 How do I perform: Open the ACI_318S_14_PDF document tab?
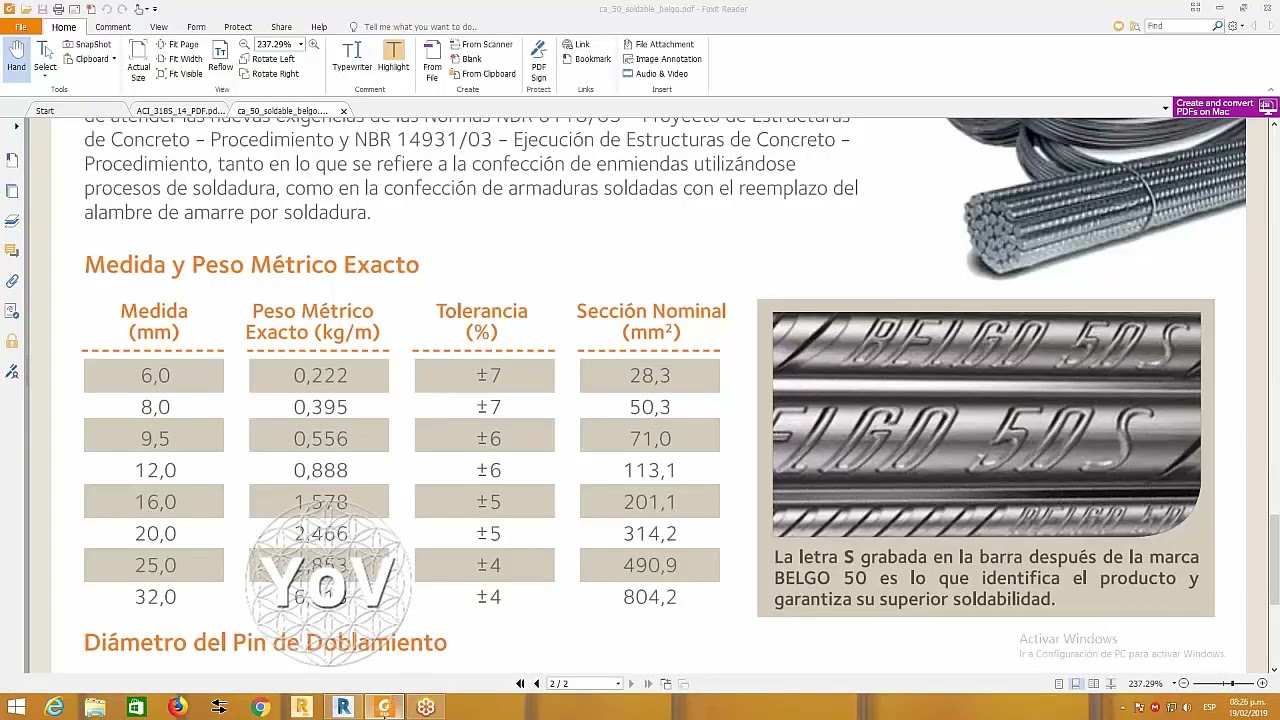pyautogui.click(x=181, y=111)
